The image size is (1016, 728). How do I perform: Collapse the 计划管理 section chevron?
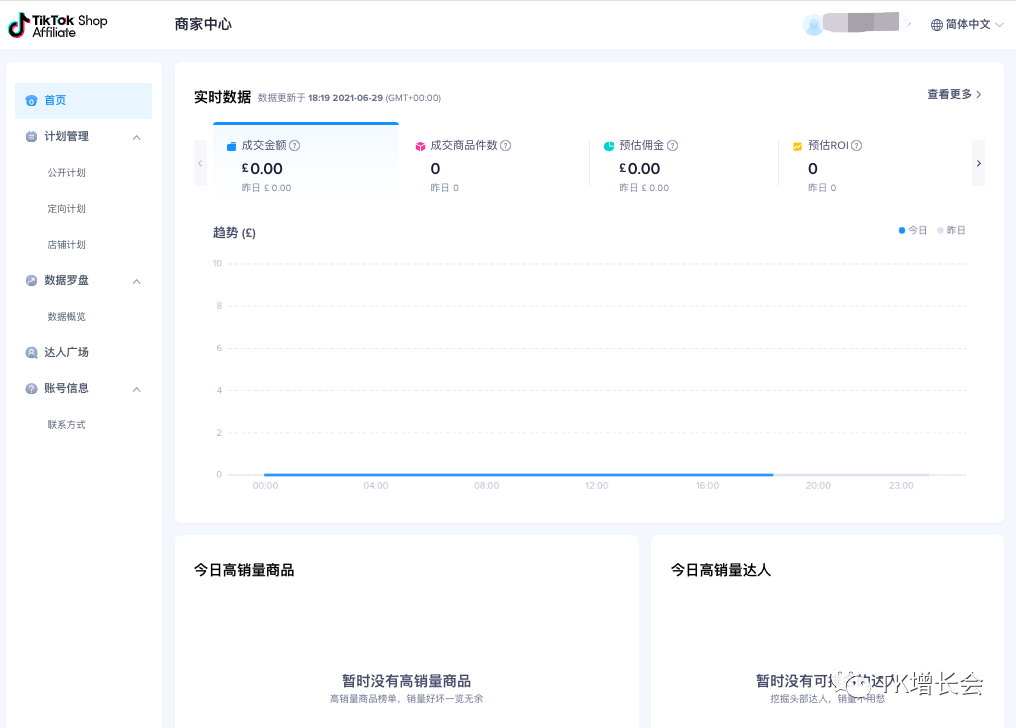click(x=136, y=137)
